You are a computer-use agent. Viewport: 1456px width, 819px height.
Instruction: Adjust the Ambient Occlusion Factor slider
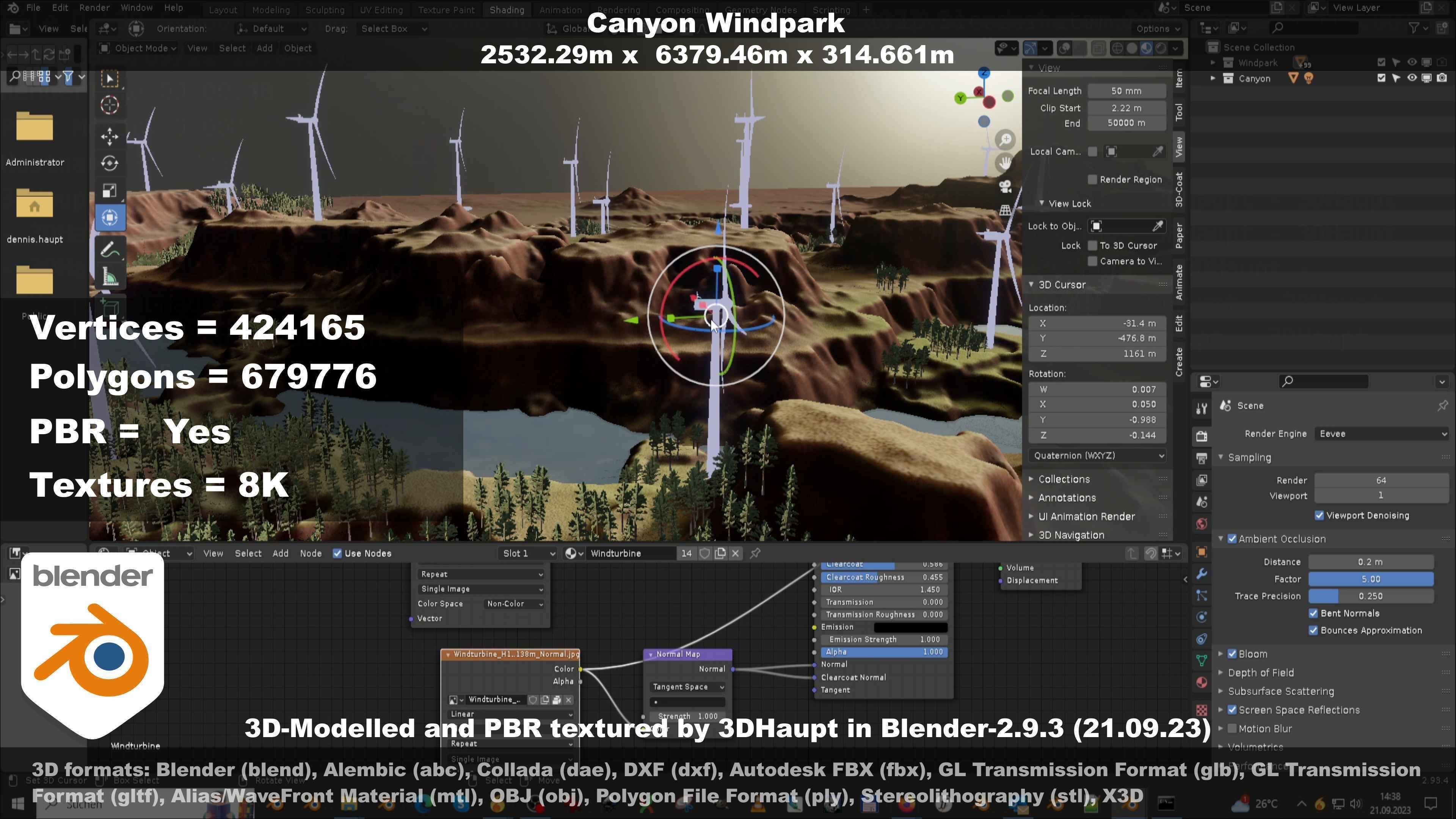(x=1371, y=579)
